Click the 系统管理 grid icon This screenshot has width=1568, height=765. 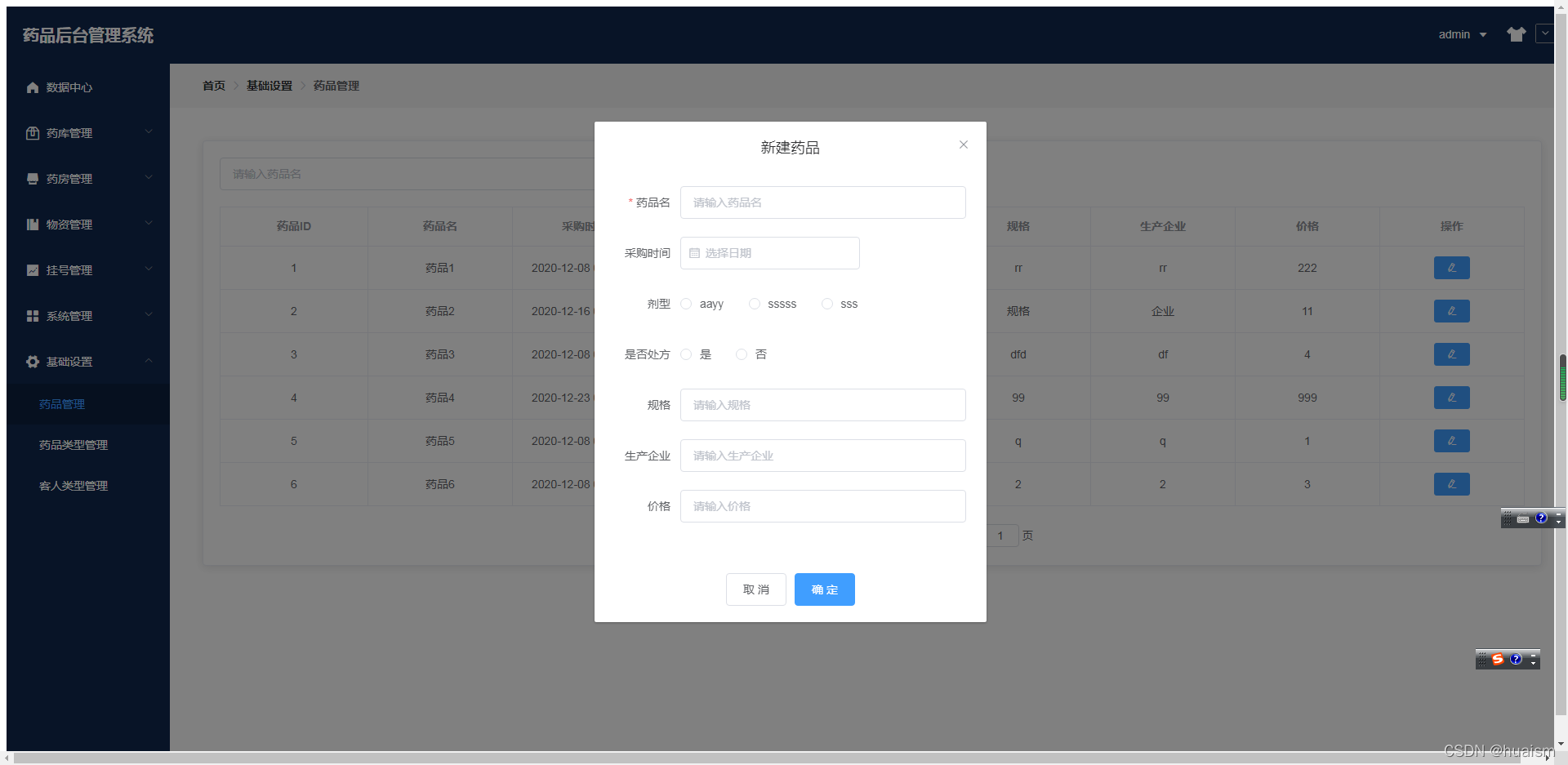(x=33, y=316)
